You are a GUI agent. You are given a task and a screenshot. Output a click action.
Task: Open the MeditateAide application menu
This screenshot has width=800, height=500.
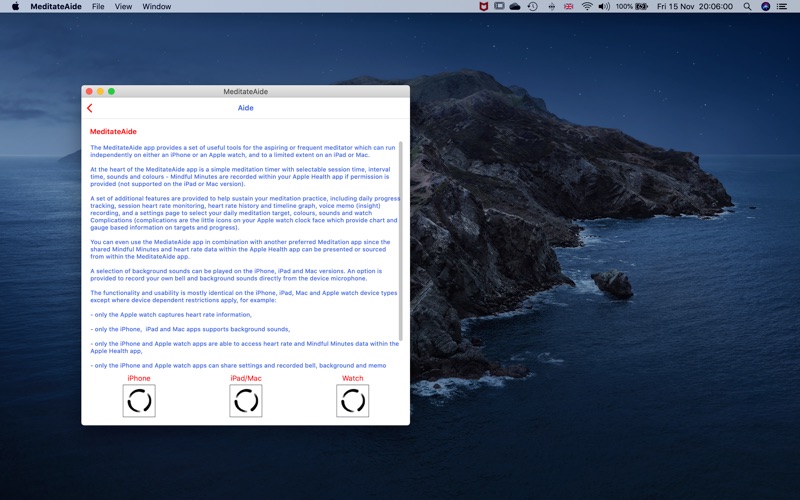[56, 7]
